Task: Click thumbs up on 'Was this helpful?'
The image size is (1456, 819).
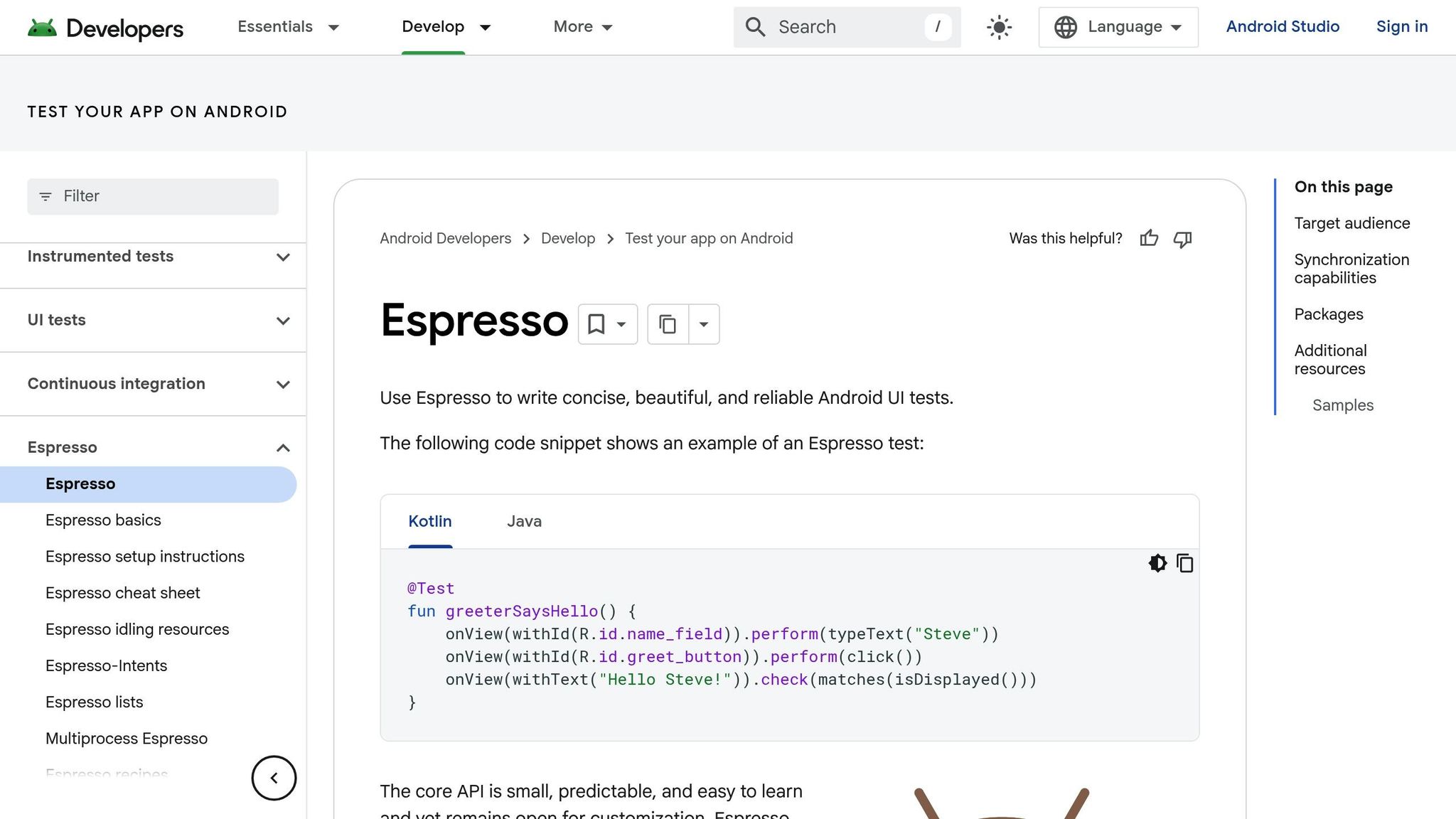Action: [1150, 239]
